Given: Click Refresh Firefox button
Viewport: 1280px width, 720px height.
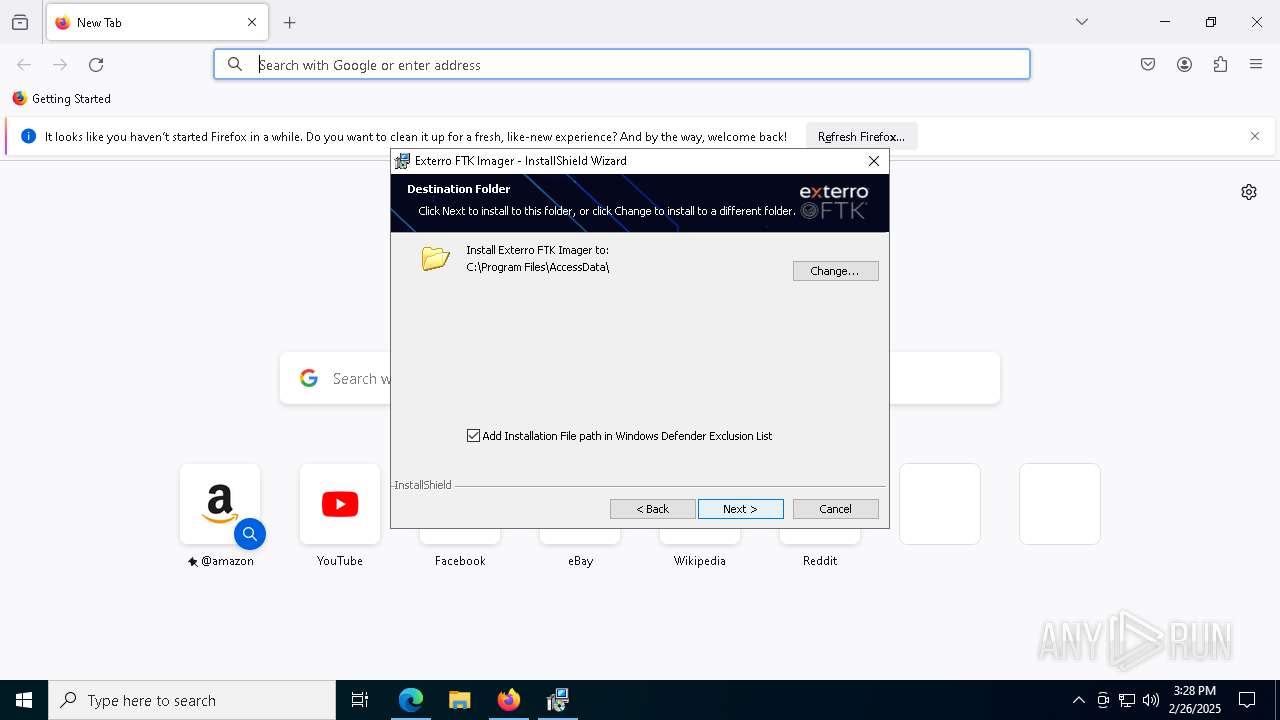Looking at the screenshot, I should pyautogui.click(x=861, y=137).
